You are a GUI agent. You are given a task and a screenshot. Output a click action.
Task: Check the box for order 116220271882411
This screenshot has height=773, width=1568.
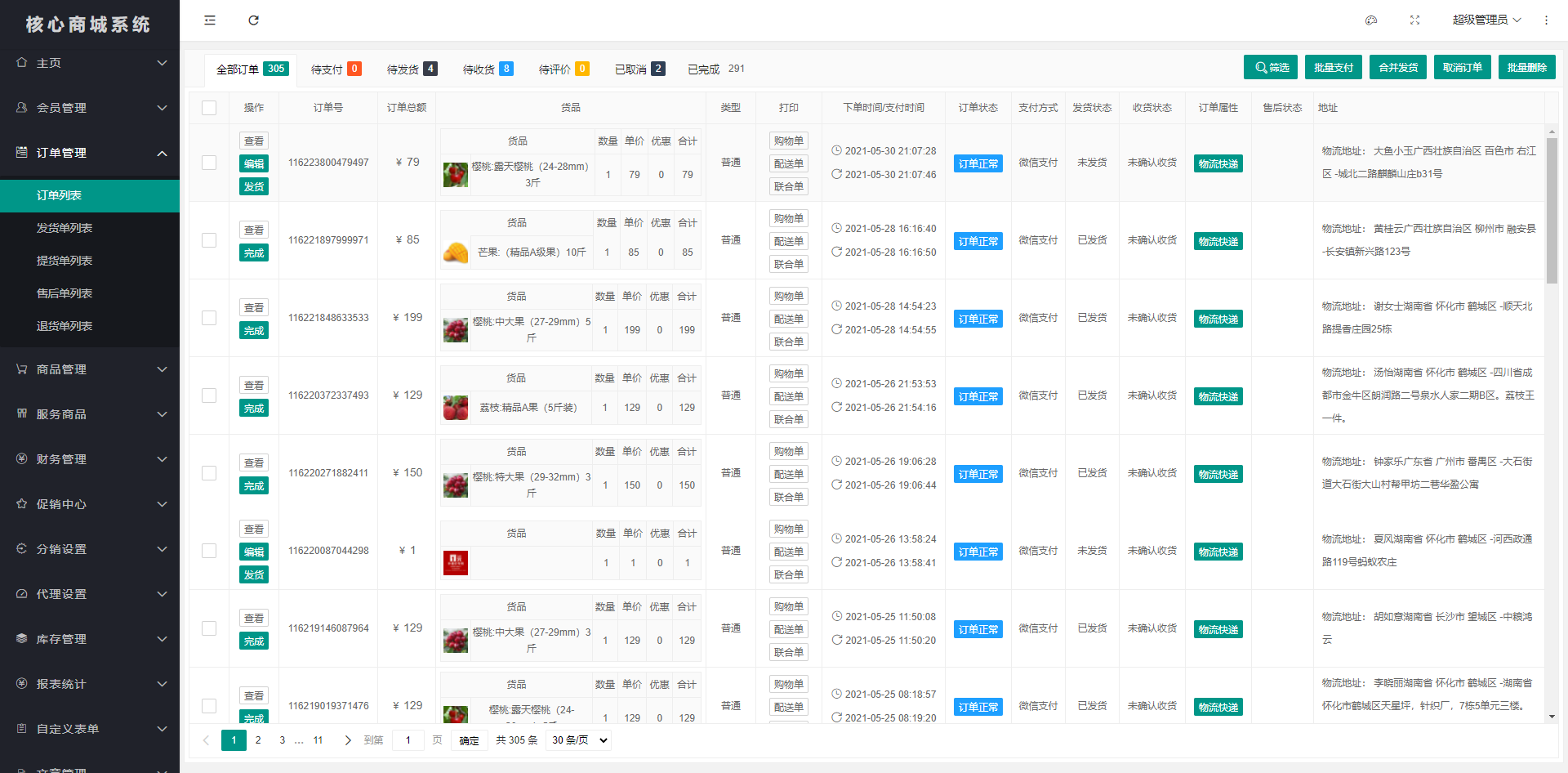tap(209, 473)
